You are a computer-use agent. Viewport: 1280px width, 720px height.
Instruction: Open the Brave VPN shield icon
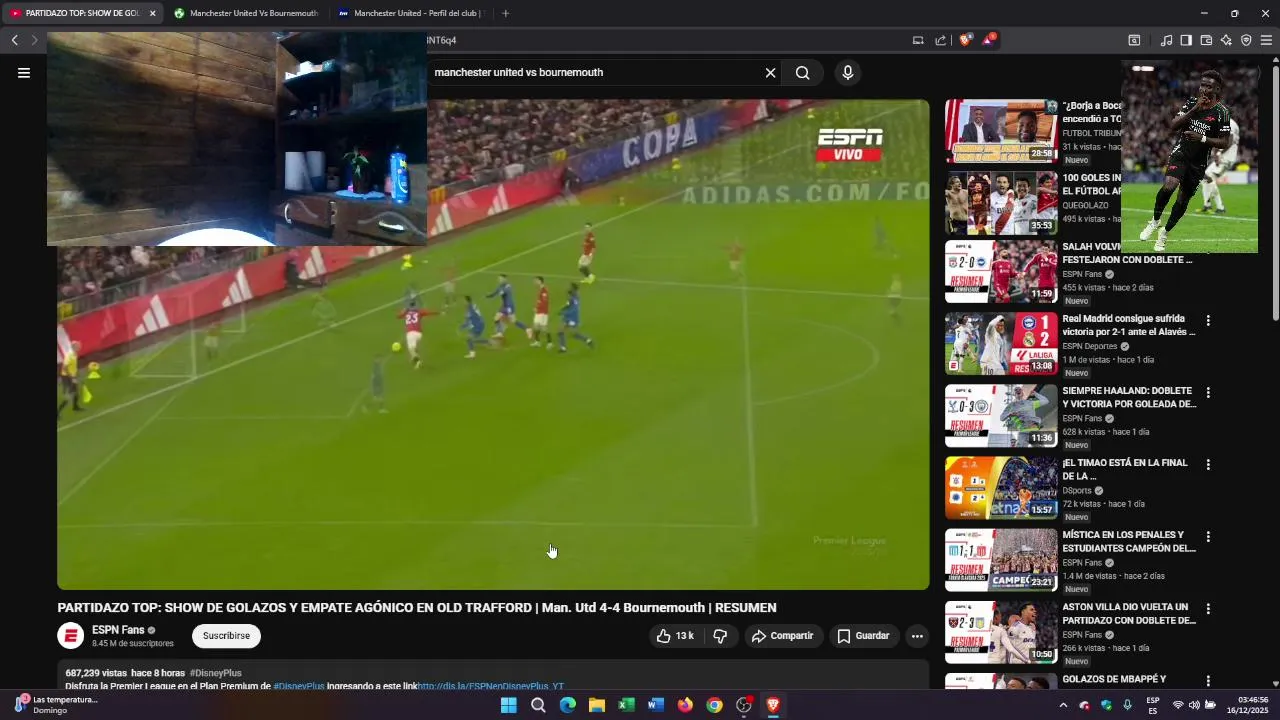pos(1246,40)
